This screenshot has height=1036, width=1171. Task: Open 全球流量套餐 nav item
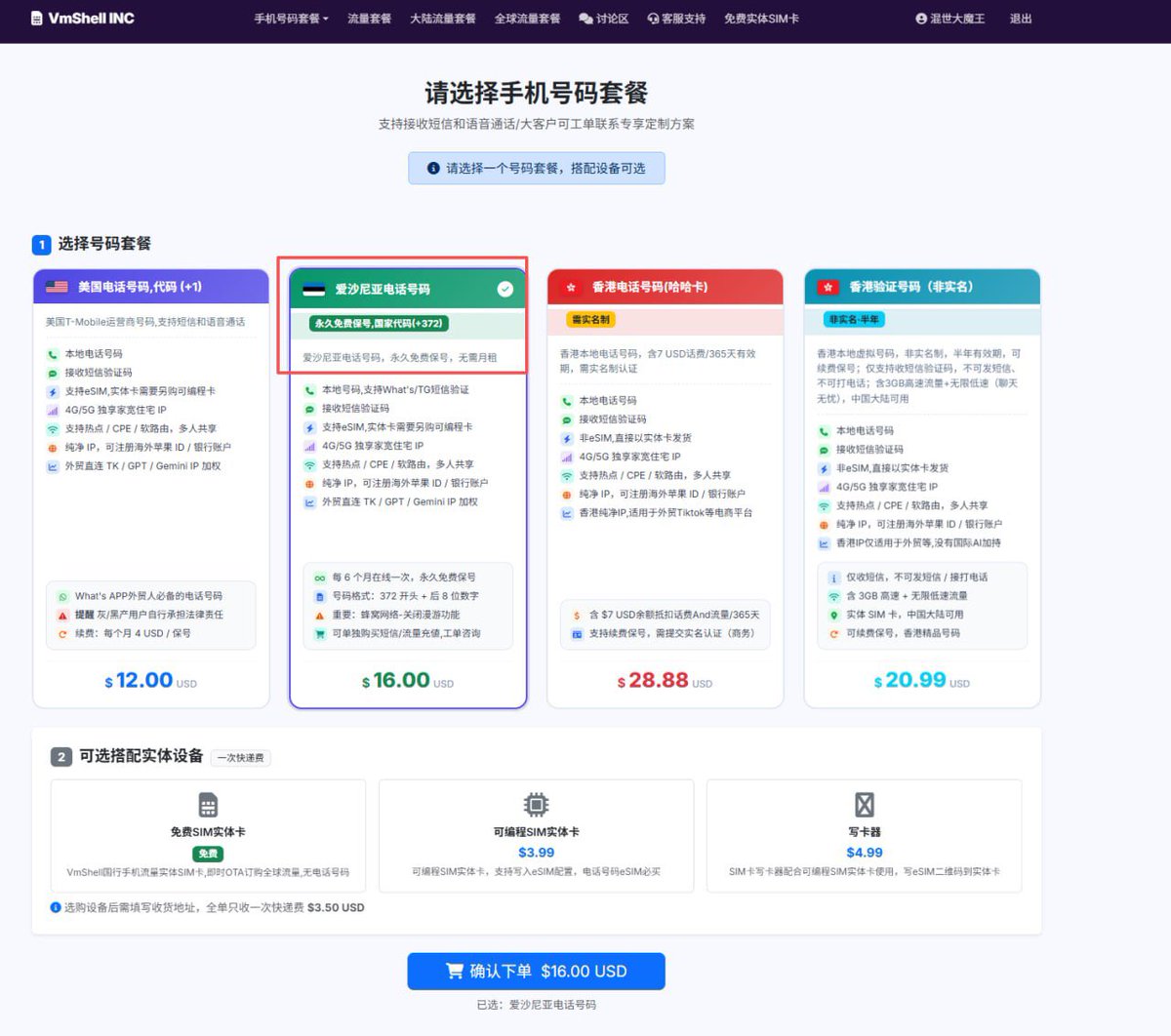coord(527,19)
